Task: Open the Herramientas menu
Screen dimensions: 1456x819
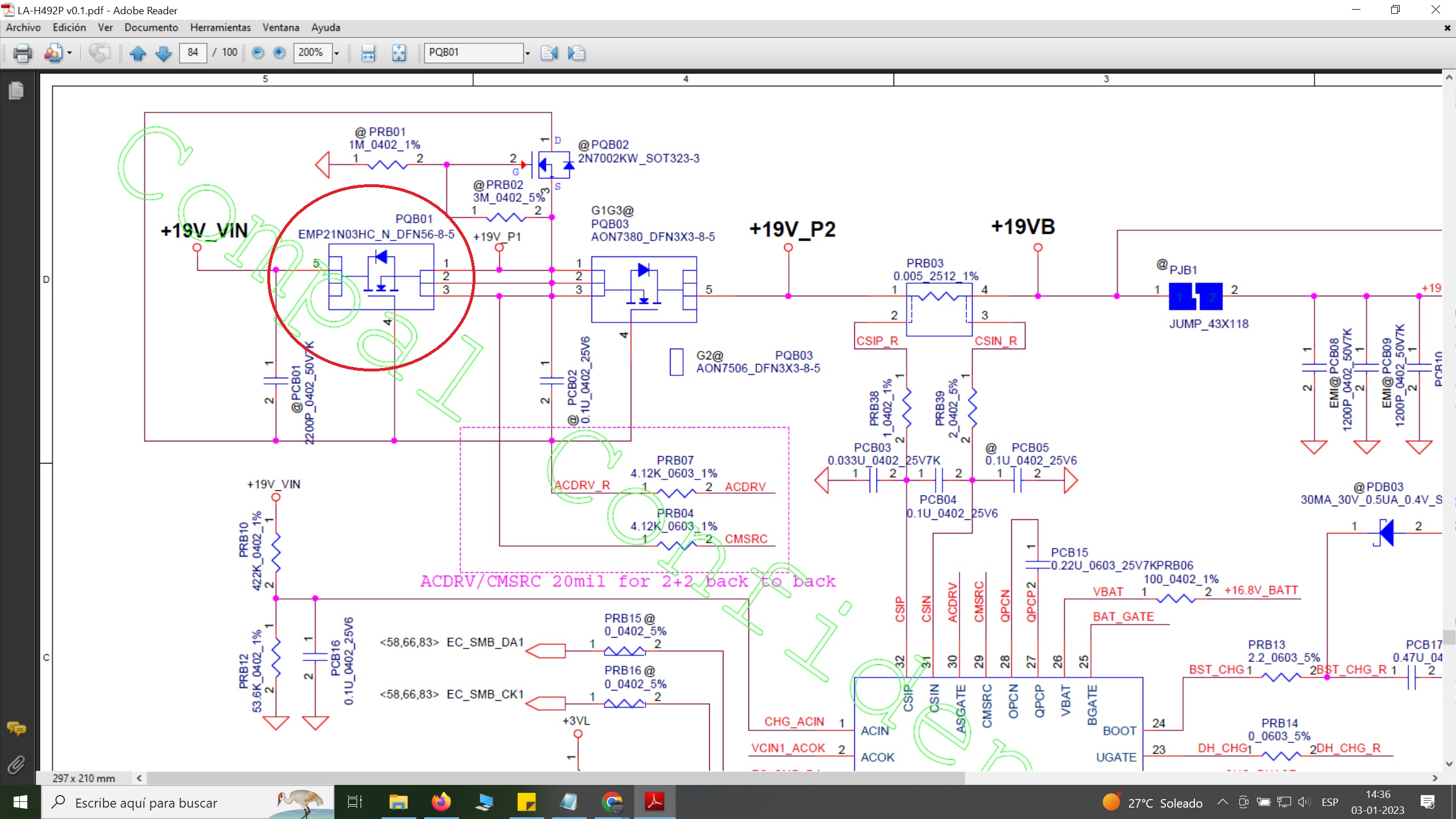Action: tap(220, 27)
